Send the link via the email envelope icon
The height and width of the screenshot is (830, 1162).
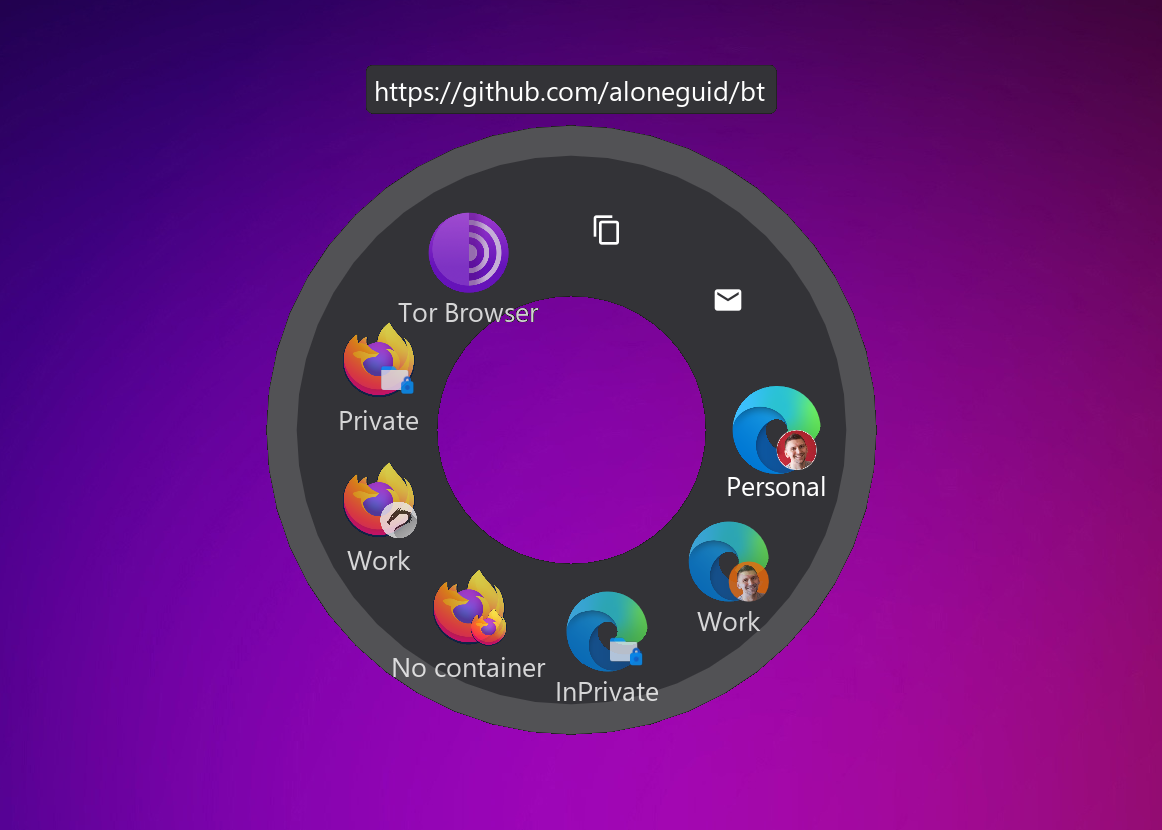coord(728,300)
